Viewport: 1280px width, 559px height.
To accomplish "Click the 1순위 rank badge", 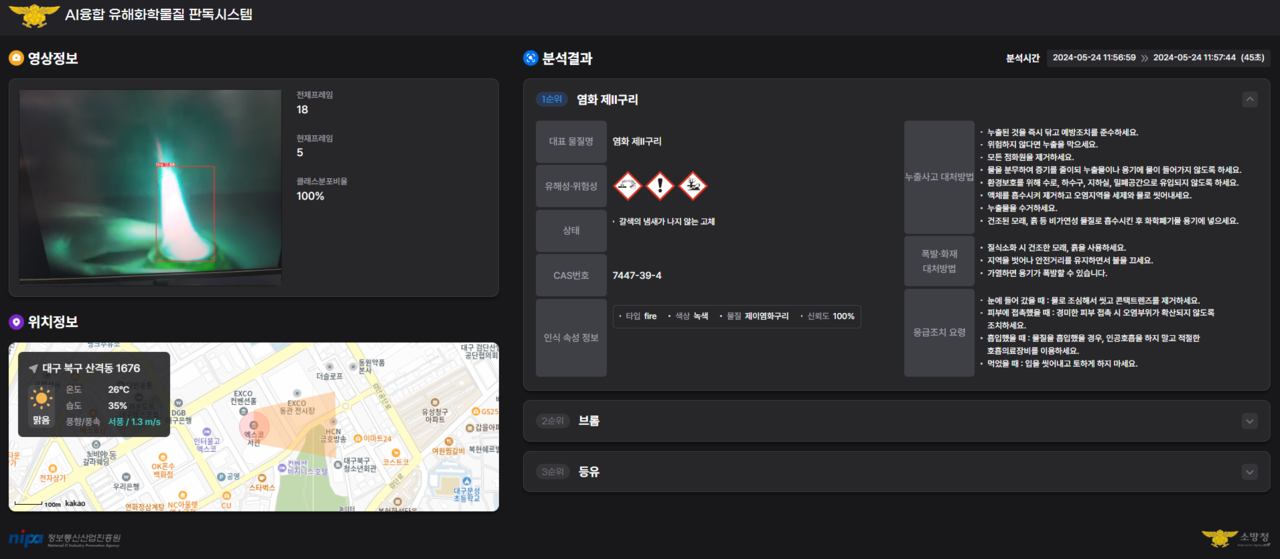I will [552, 99].
